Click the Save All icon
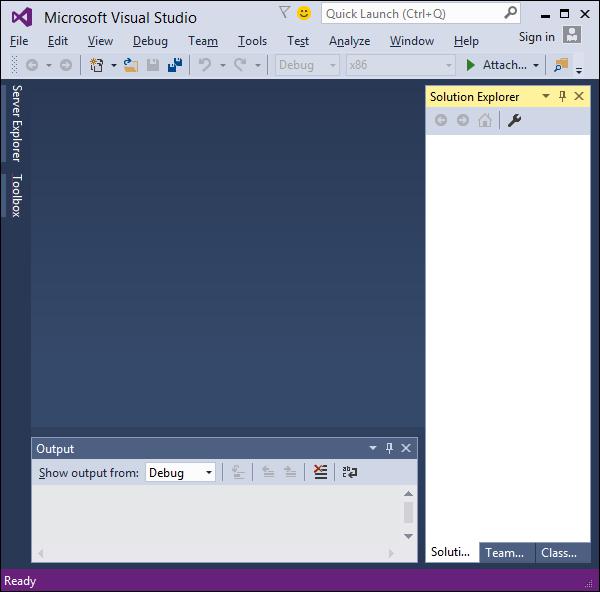 [175, 65]
